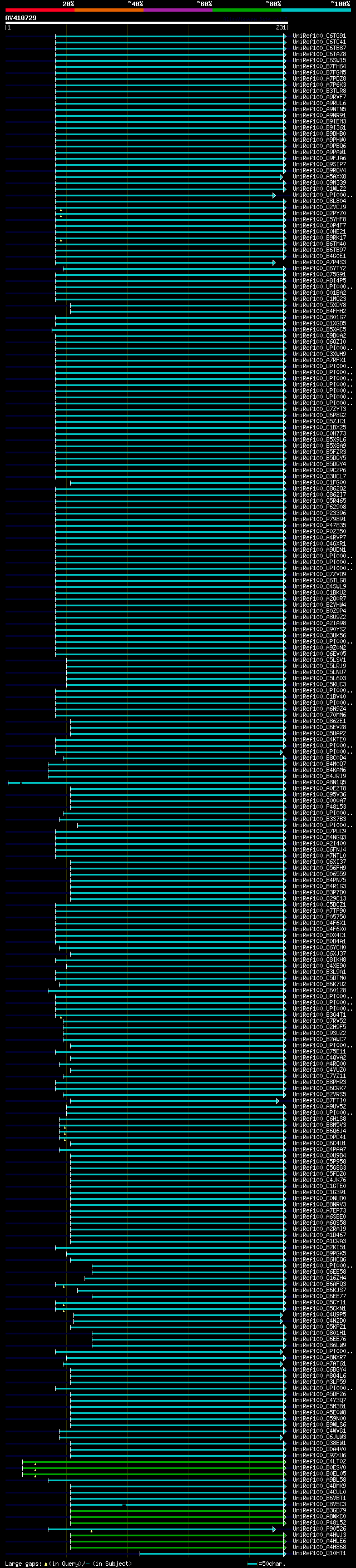Select the UniRef100_C4LT02 label
356x1568 pixels.
click(319, 1461)
